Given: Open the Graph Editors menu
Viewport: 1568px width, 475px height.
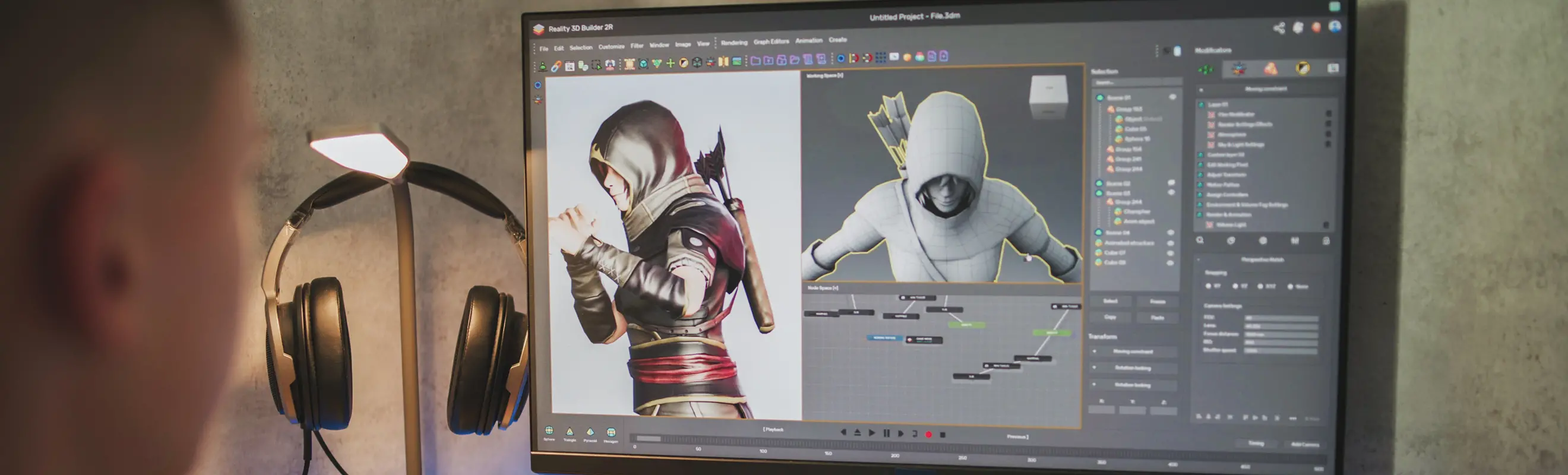Looking at the screenshot, I should click(771, 42).
